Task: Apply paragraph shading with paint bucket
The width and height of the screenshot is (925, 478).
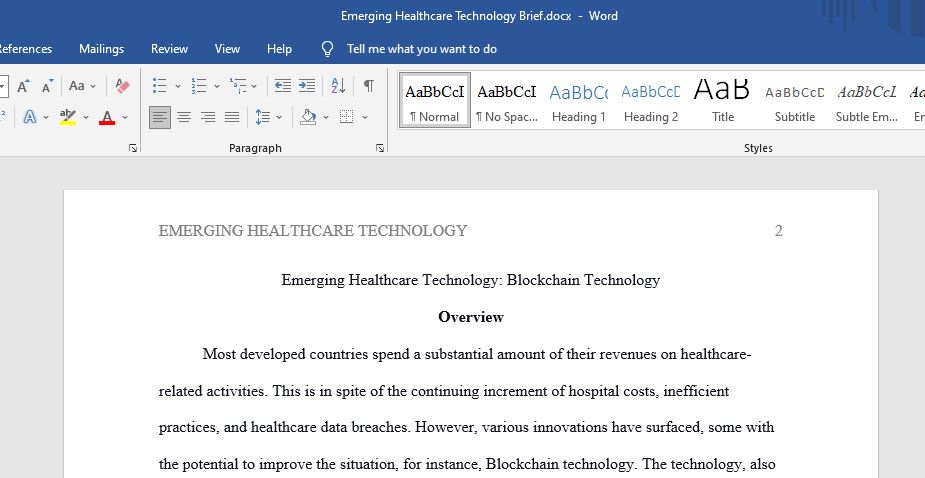Action: 309,117
